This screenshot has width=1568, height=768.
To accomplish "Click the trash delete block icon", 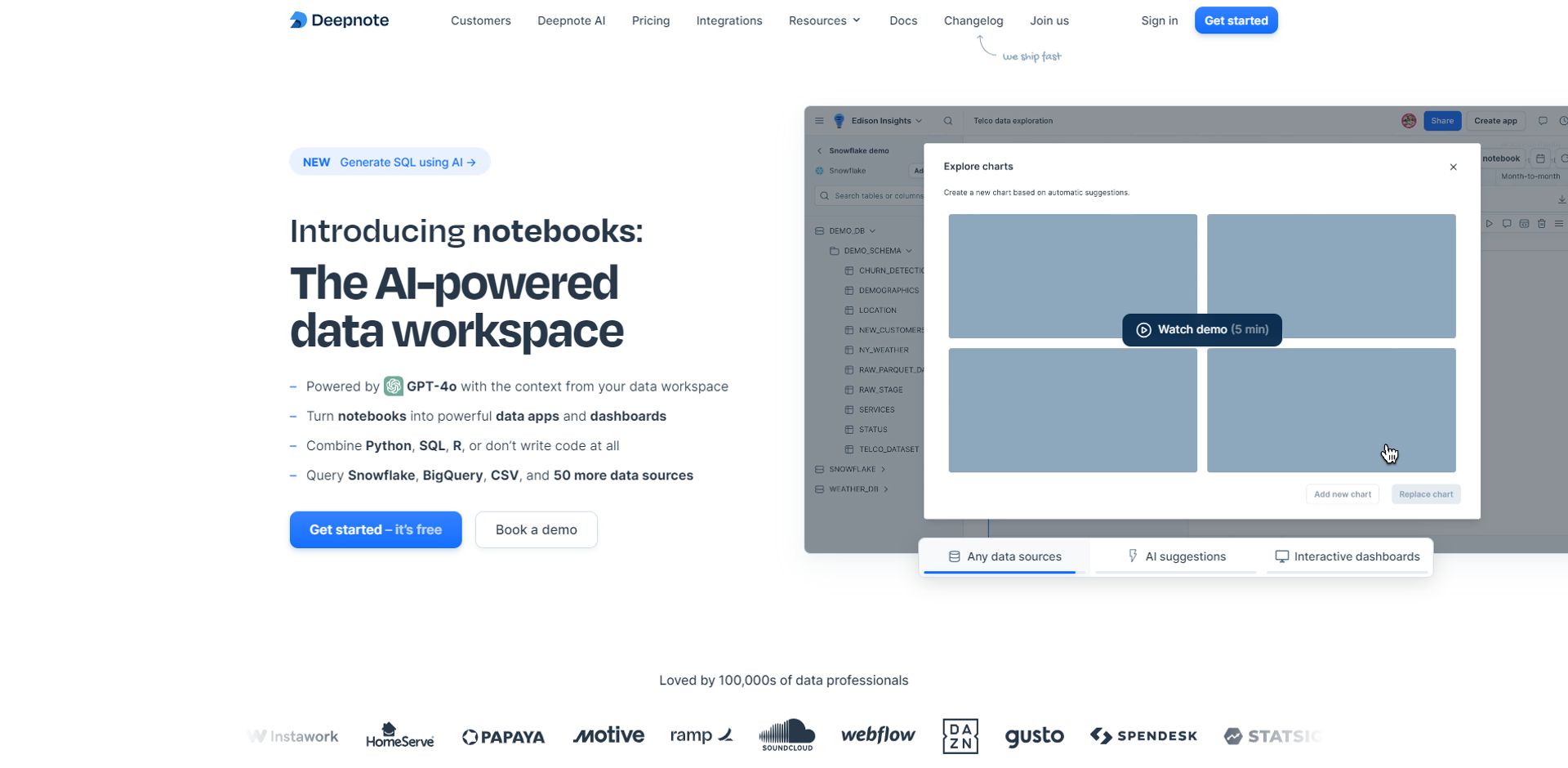I will 1542,224.
